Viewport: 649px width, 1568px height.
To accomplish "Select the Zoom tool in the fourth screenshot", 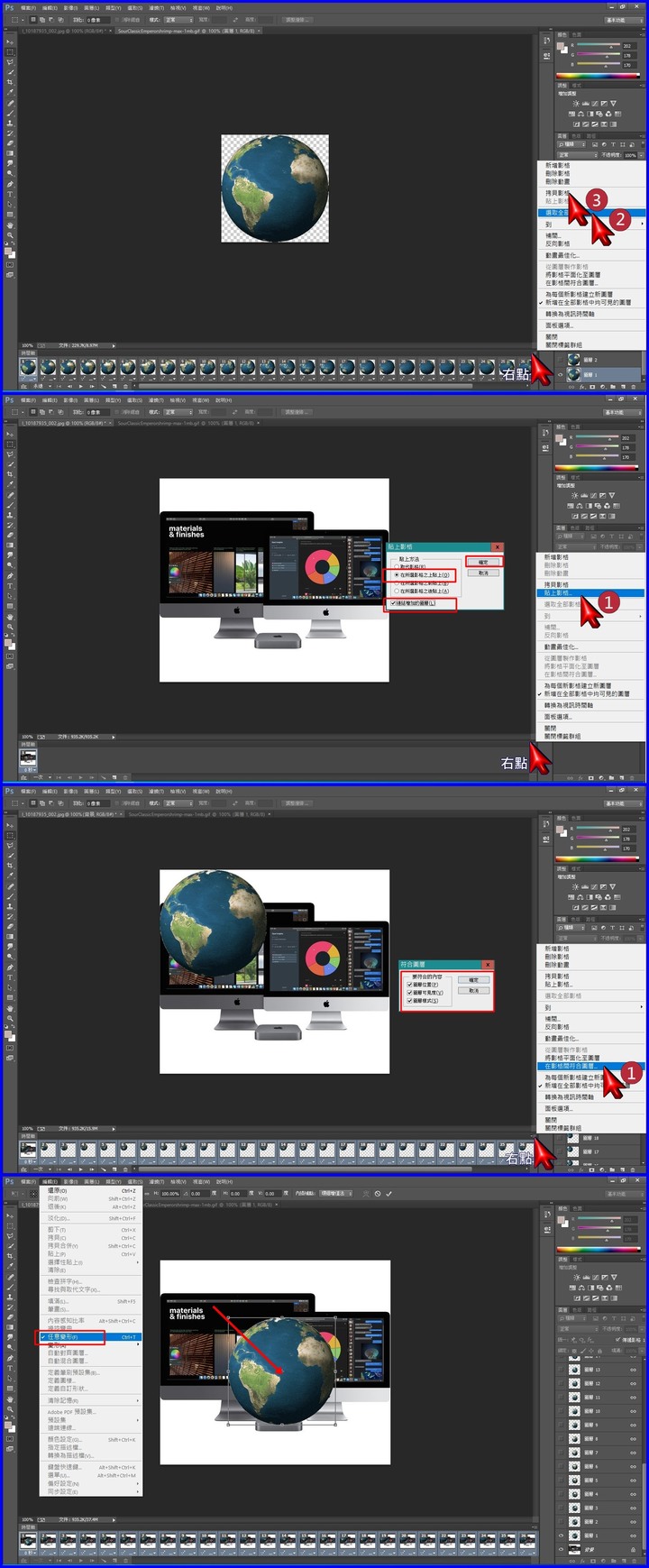I will coord(10,1408).
